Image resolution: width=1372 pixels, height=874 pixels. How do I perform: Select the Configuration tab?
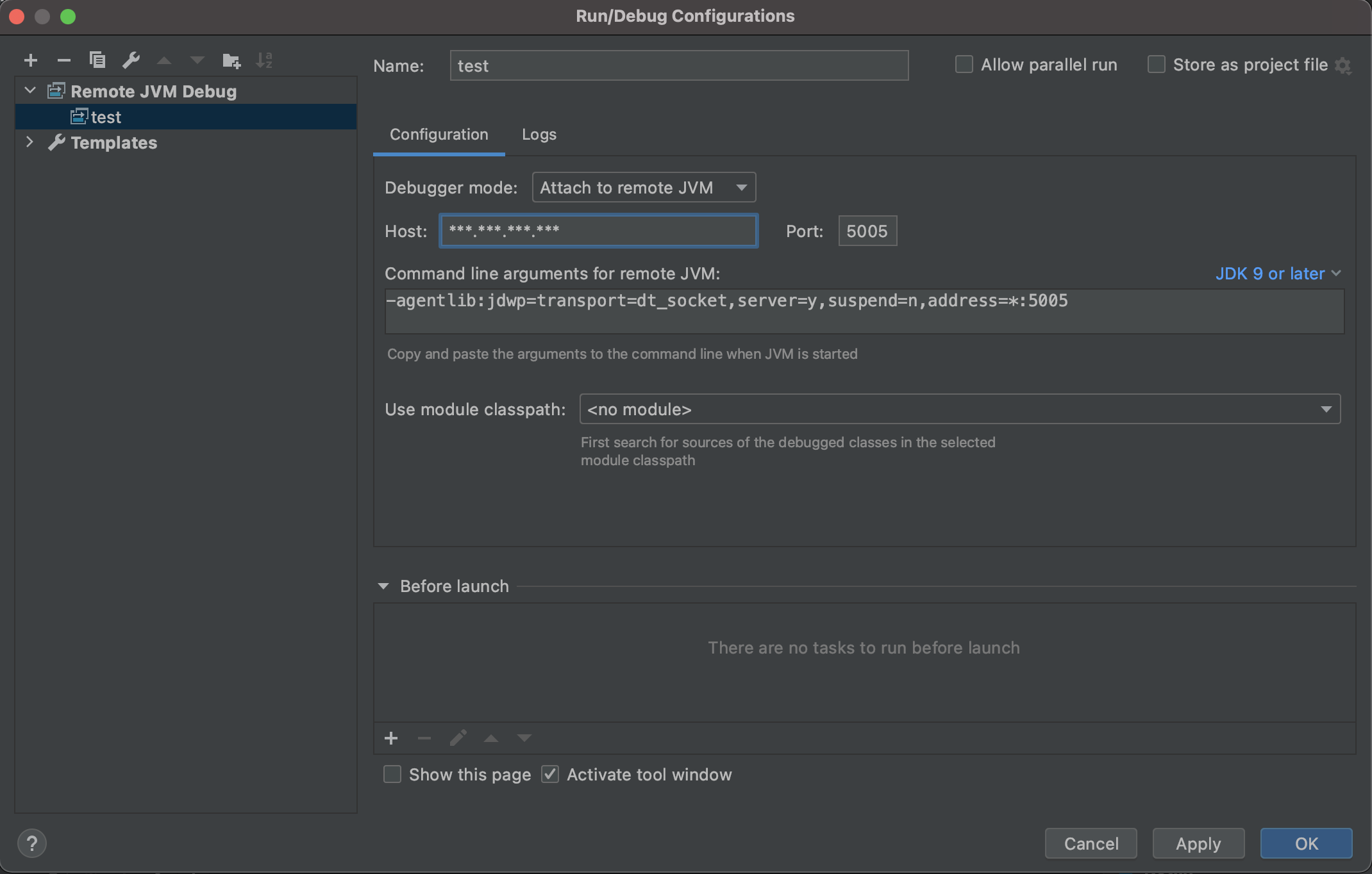(439, 135)
